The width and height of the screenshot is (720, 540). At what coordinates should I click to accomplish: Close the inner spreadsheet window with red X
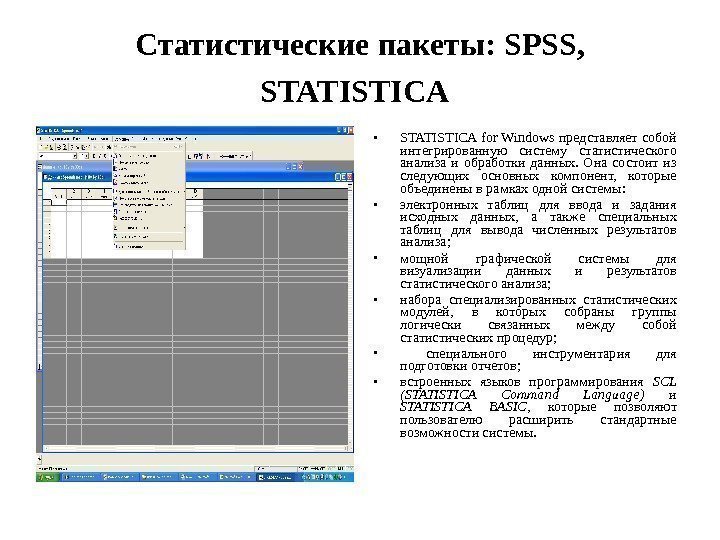click(x=349, y=177)
